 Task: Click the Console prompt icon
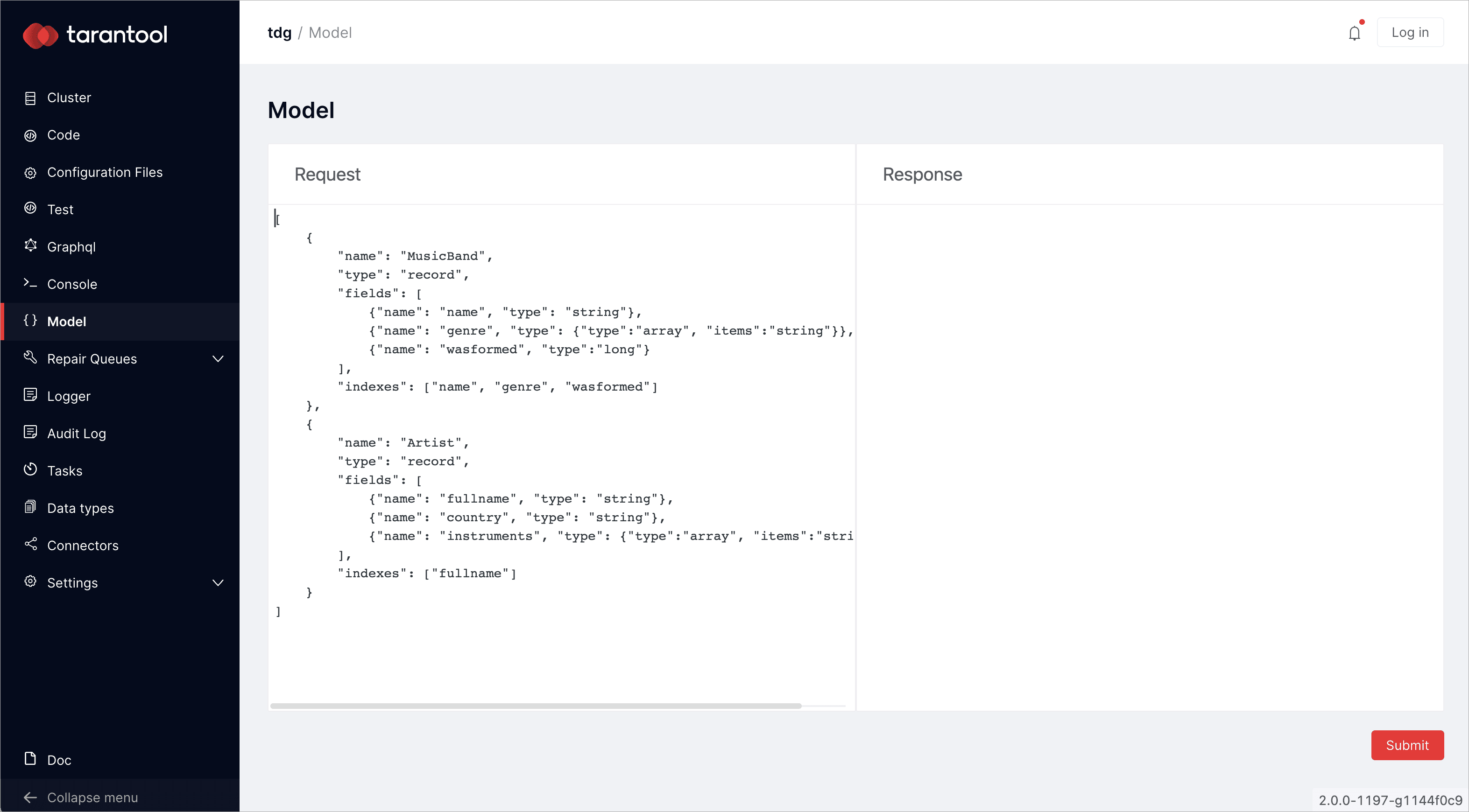coord(30,283)
